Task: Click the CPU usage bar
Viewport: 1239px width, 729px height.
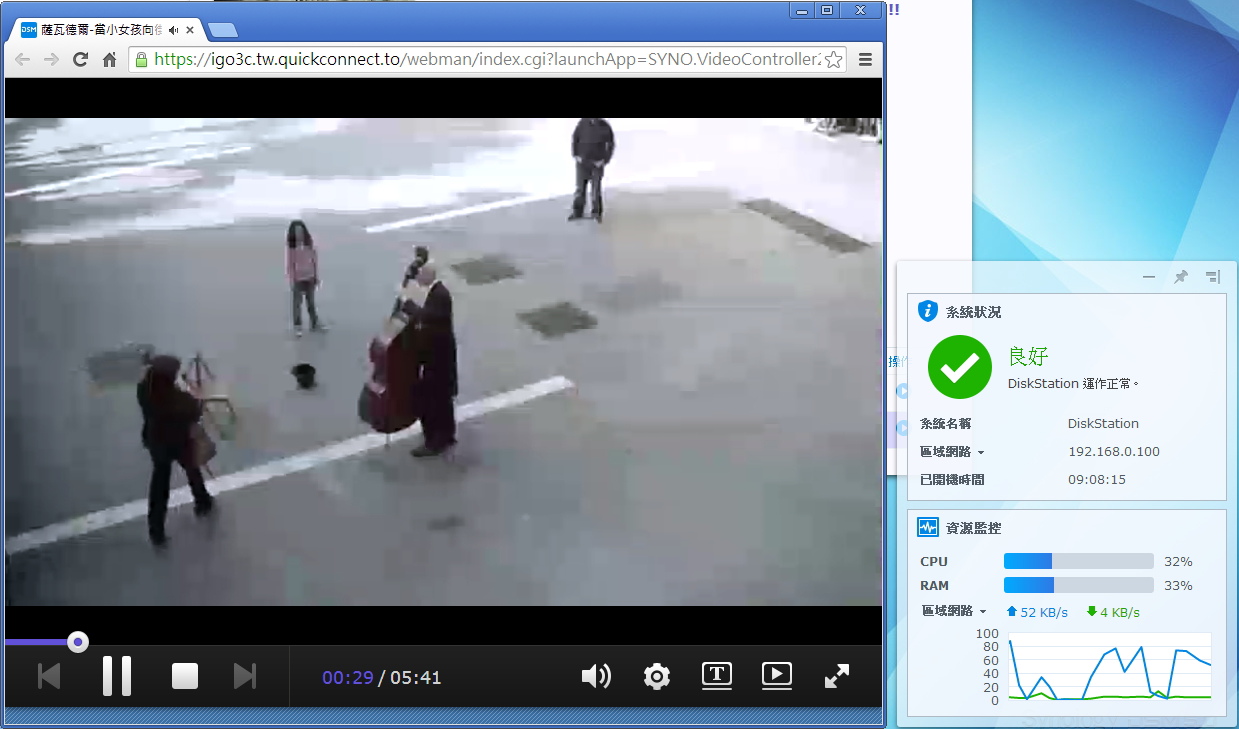Action: click(x=1079, y=561)
